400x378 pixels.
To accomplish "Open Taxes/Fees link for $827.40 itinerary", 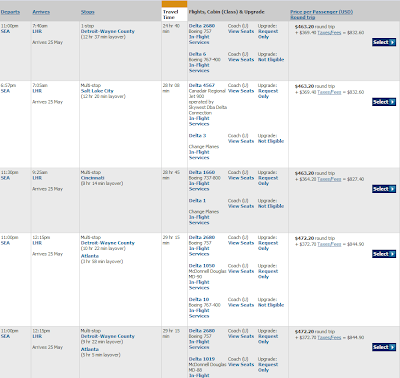I will coord(329,179).
